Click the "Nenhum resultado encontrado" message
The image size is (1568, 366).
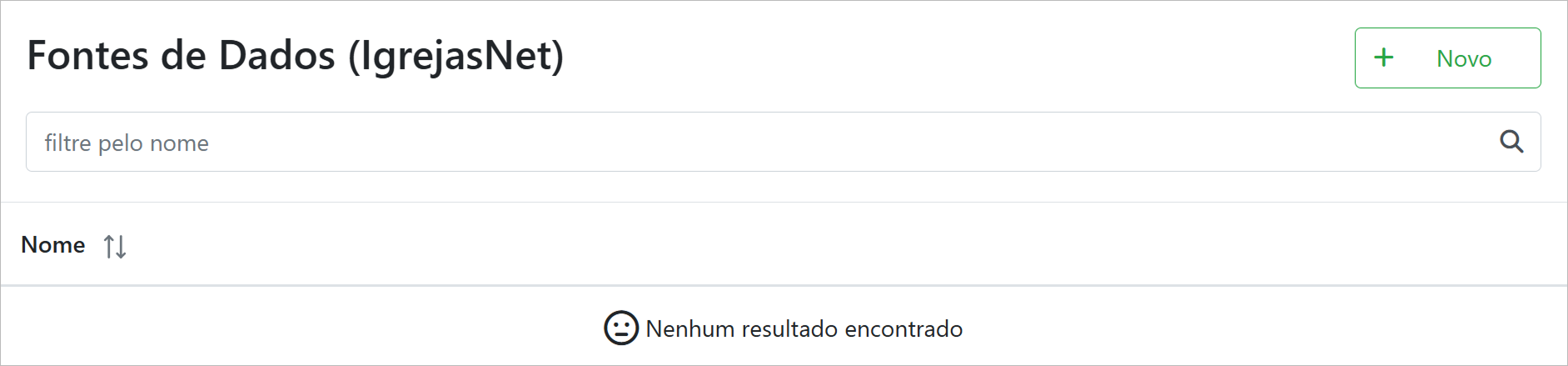tap(804, 328)
